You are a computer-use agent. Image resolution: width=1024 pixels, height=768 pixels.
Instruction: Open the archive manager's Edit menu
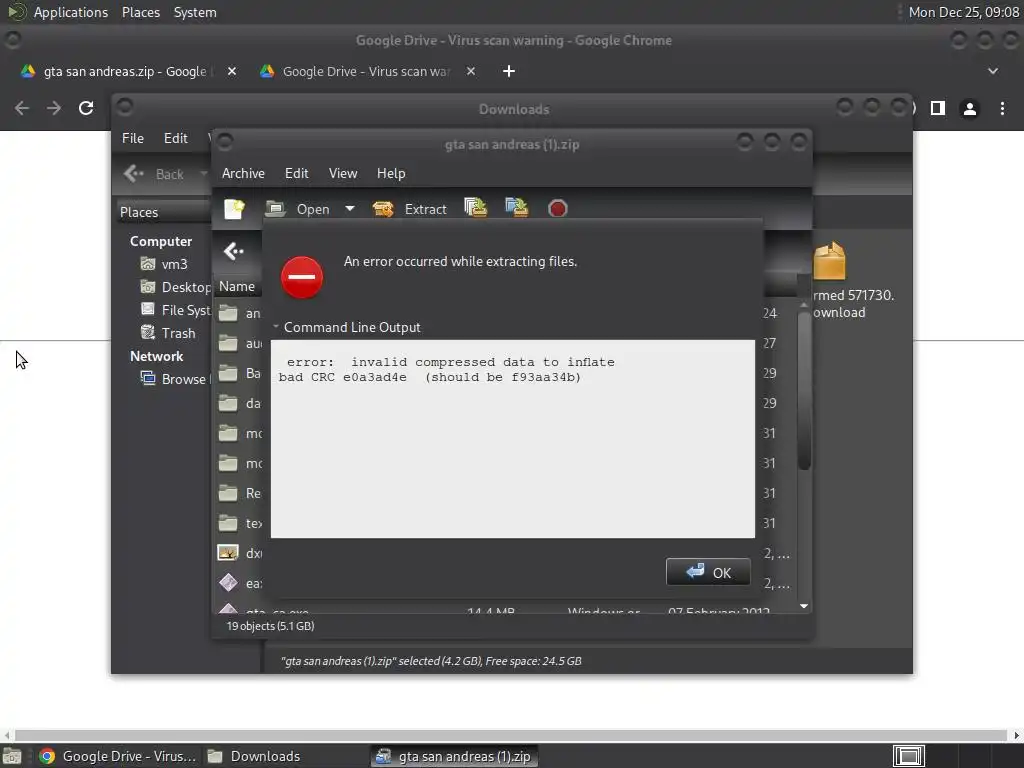[296, 173]
